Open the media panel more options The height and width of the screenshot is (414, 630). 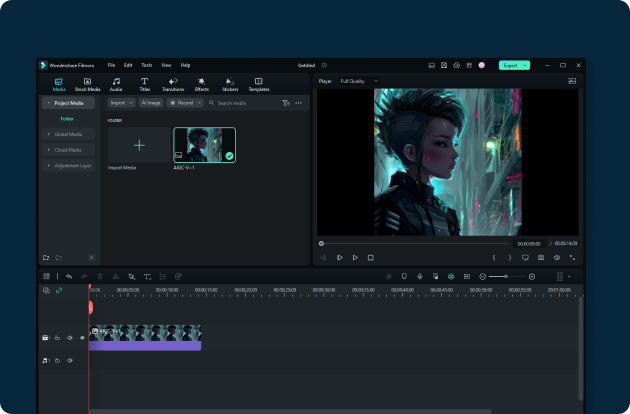299,103
